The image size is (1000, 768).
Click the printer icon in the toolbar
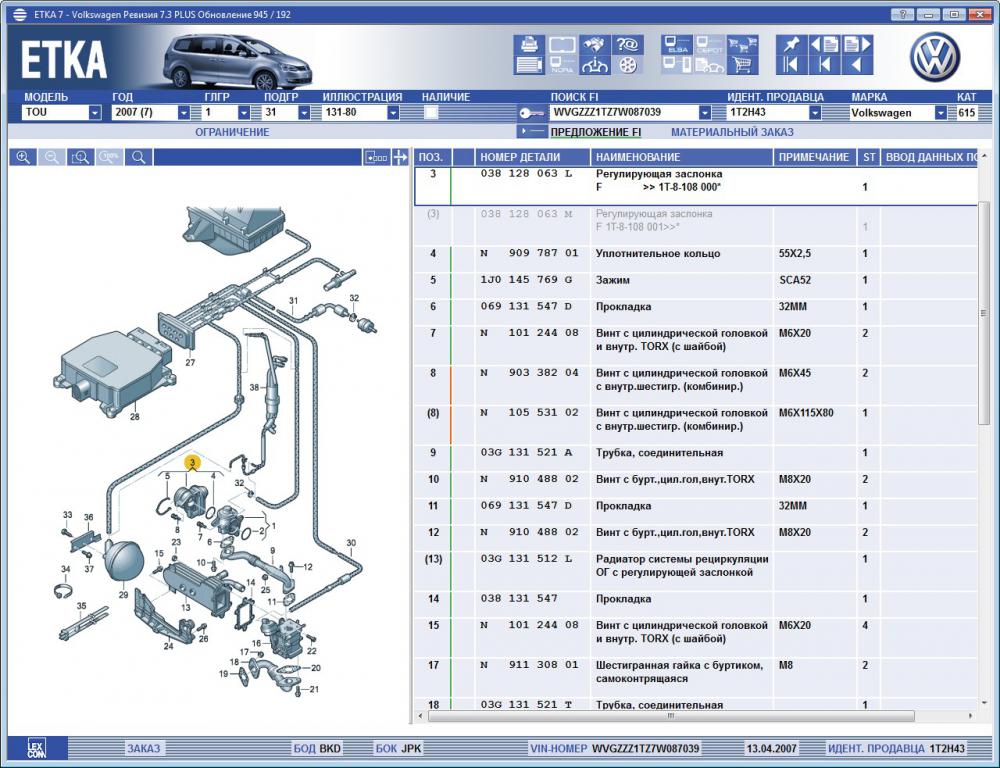tap(529, 45)
